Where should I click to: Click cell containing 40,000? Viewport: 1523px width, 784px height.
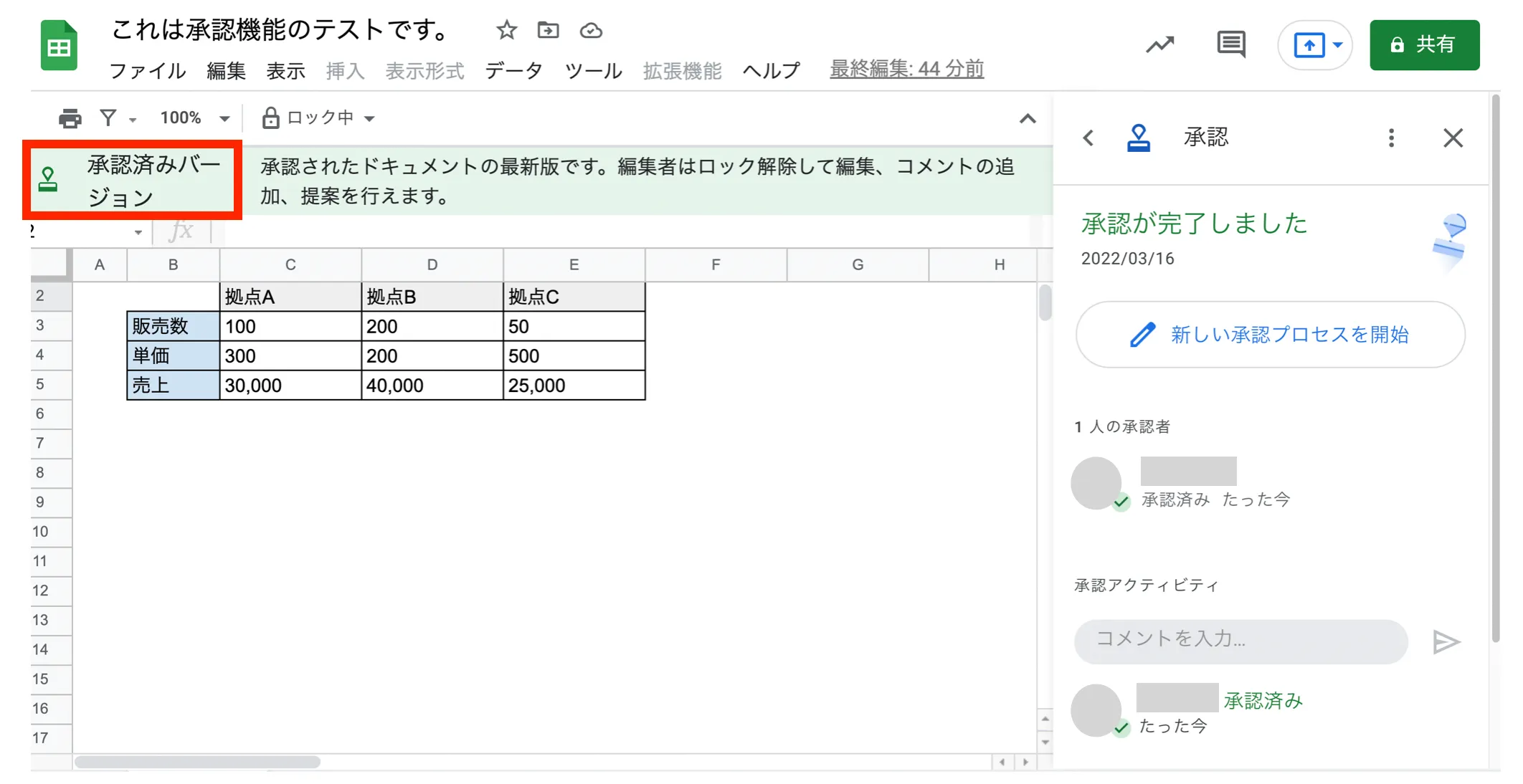pyautogui.click(x=432, y=385)
